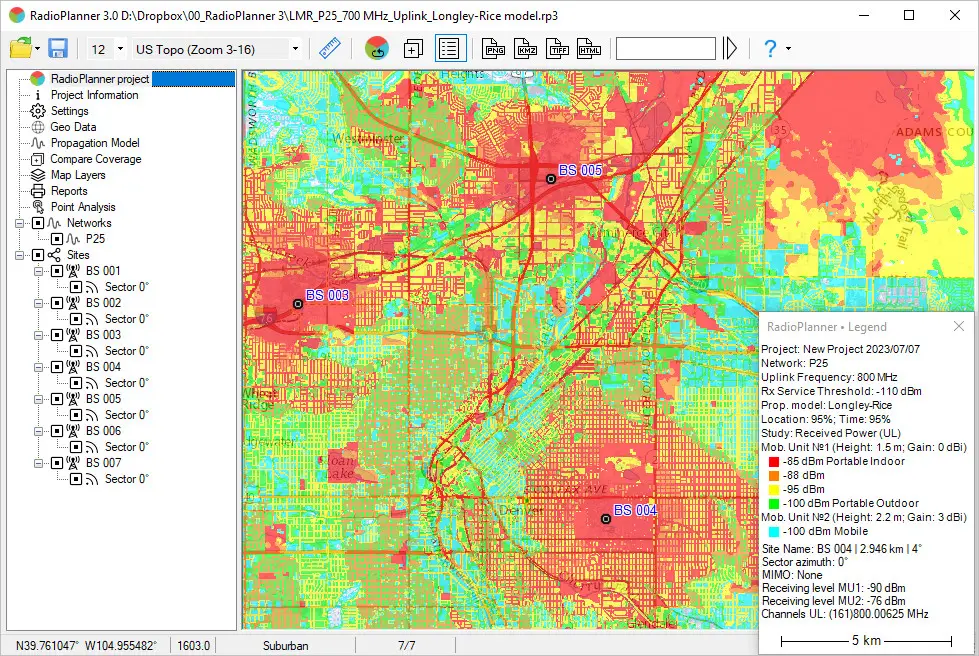Click the go arrow beside the search box
Screen dimensions: 979x656
[x=730, y=48]
